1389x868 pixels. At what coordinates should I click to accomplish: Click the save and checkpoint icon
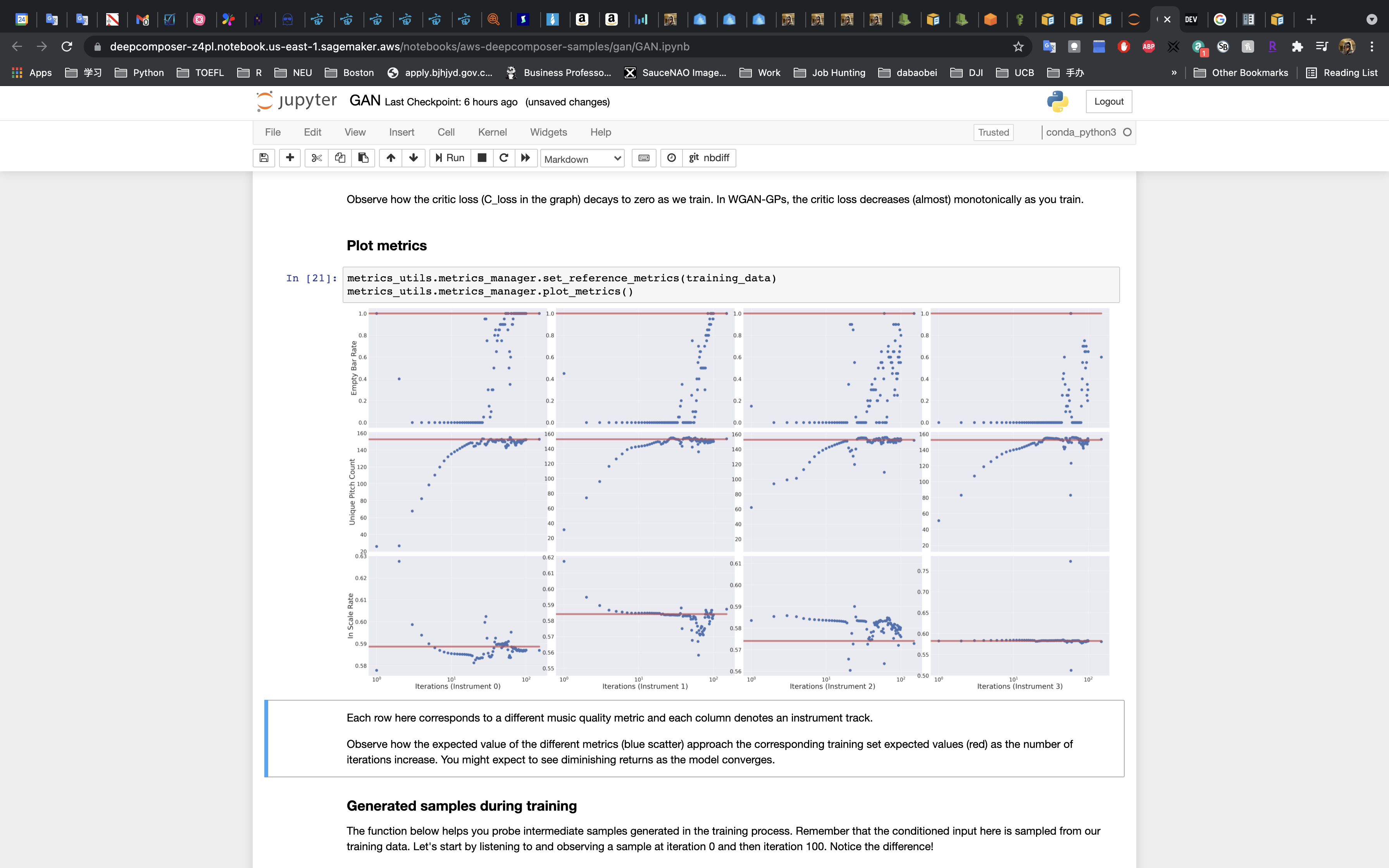point(264,158)
